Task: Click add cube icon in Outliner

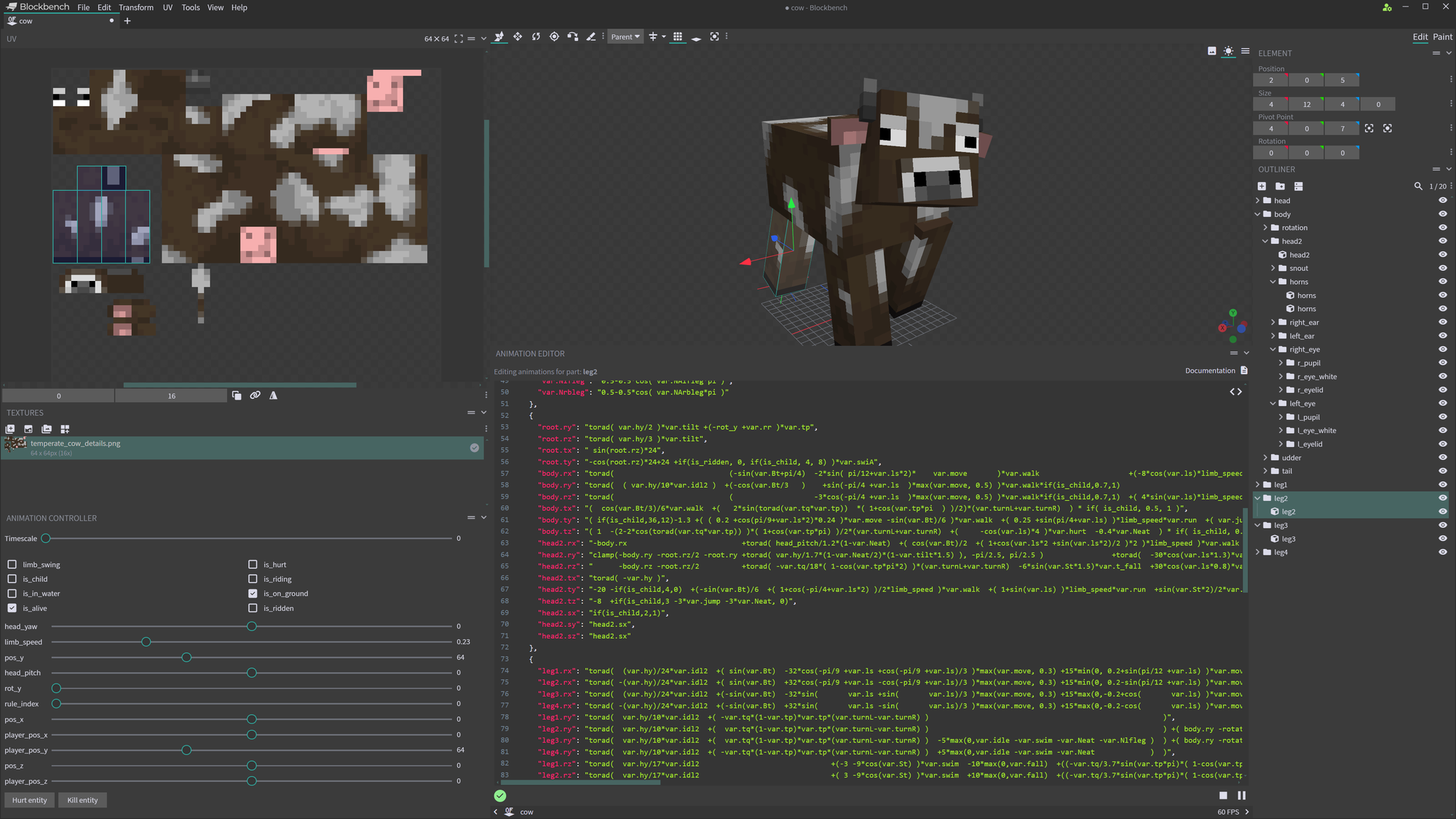Action: click(x=1262, y=186)
